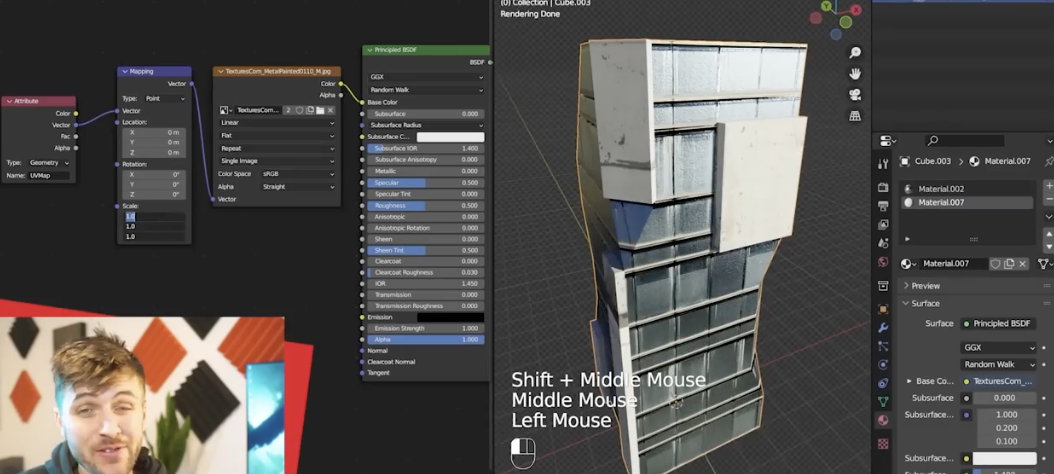Collapse the Mapping node with its arrow
This screenshot has height=474, width=1054.
124,71
